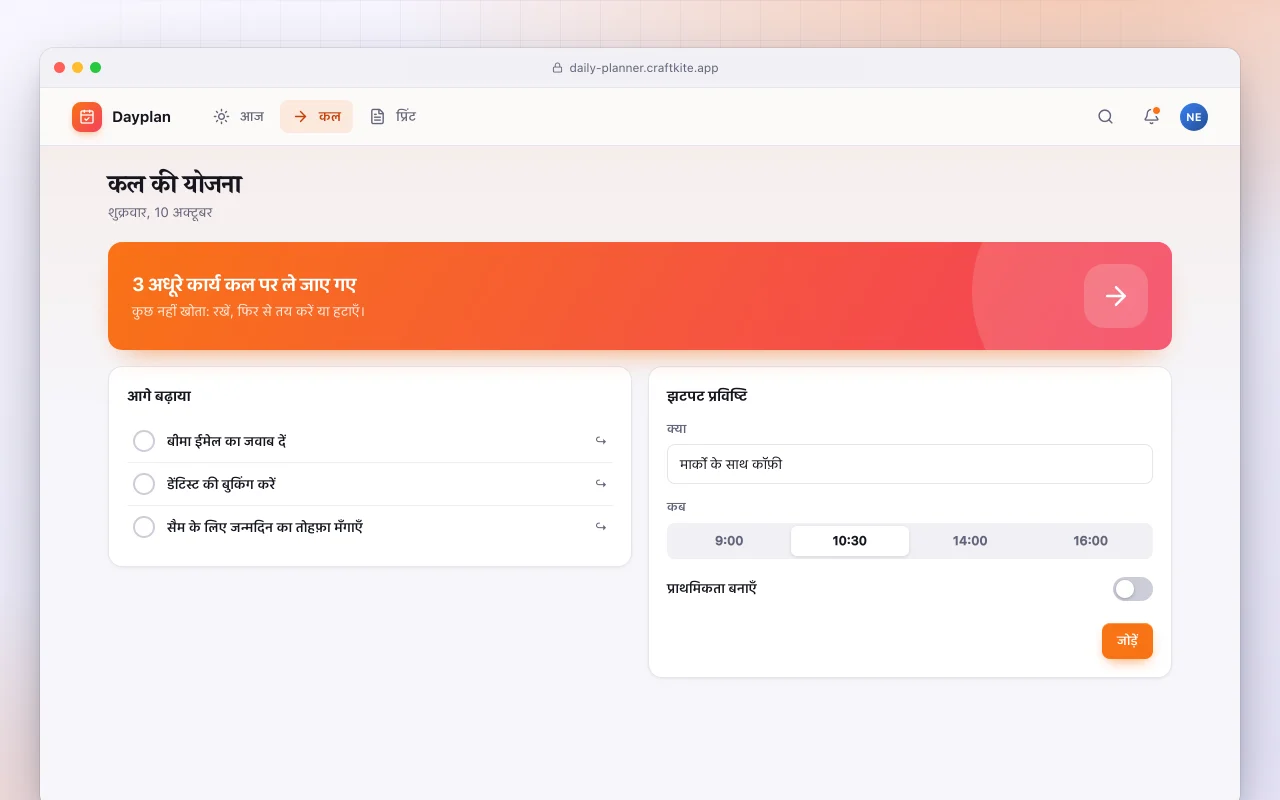This screenshot has height=800, width=1280.
Task: Switch to the आज tab
Action: (238, 117)
